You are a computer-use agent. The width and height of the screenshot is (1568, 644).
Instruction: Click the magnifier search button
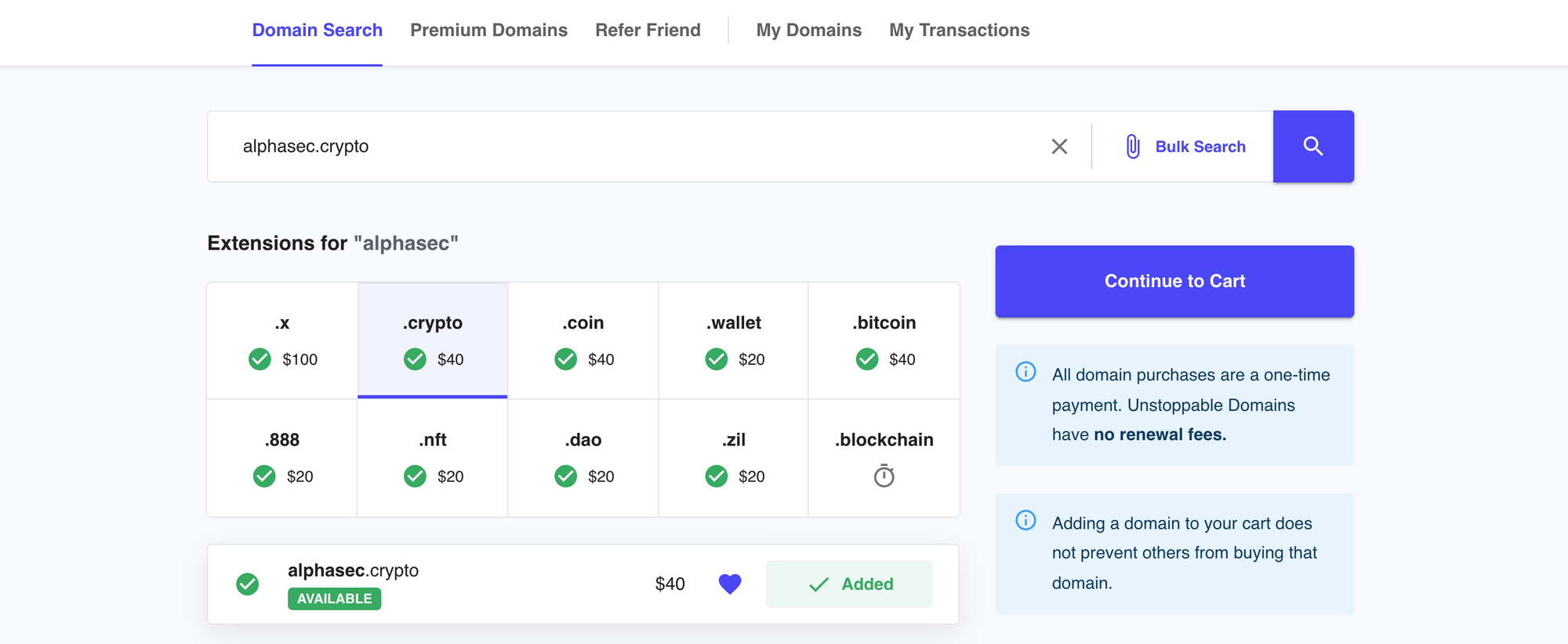point(1313,147)
